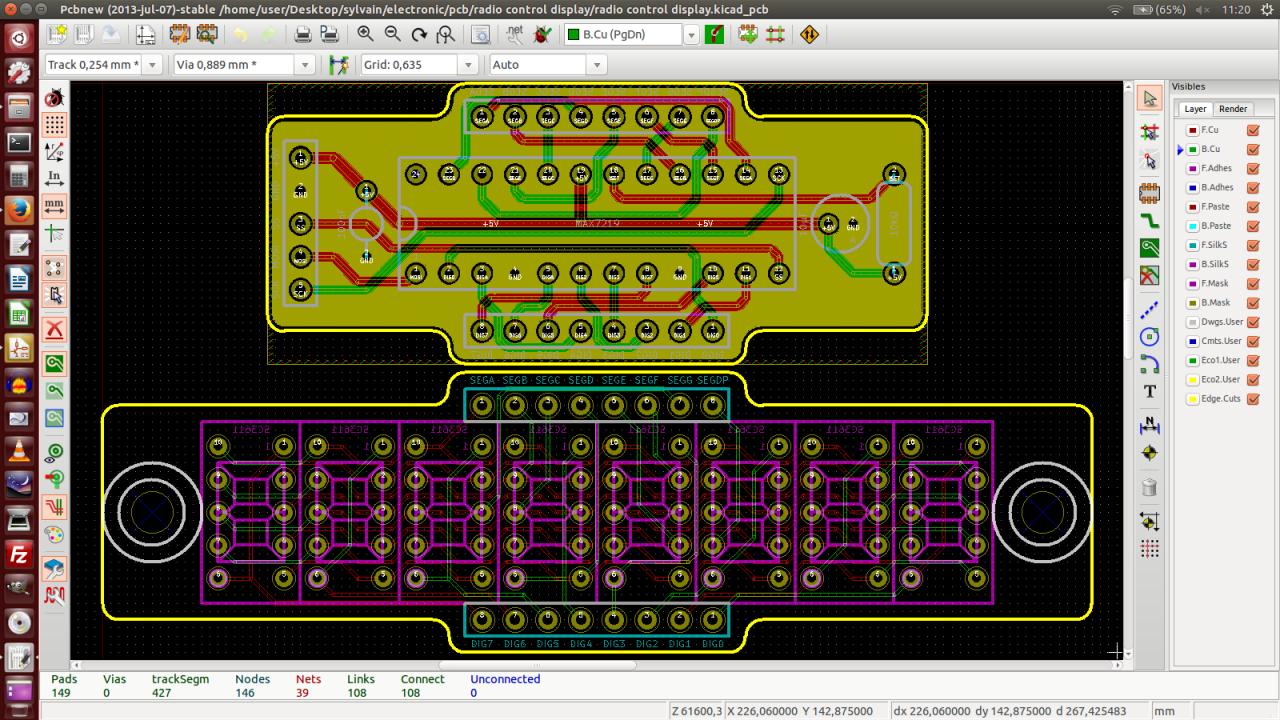Open the netlist reader icon
The image size is (1280, 720).
[515, 34]
